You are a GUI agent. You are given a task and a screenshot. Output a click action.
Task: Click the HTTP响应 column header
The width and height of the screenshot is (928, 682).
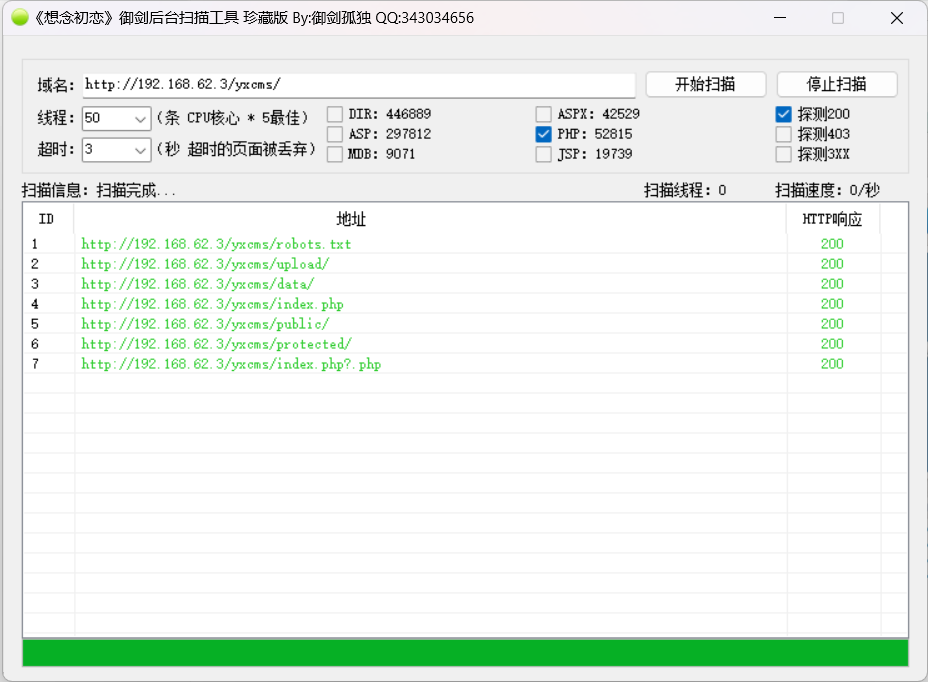[833, 219]
